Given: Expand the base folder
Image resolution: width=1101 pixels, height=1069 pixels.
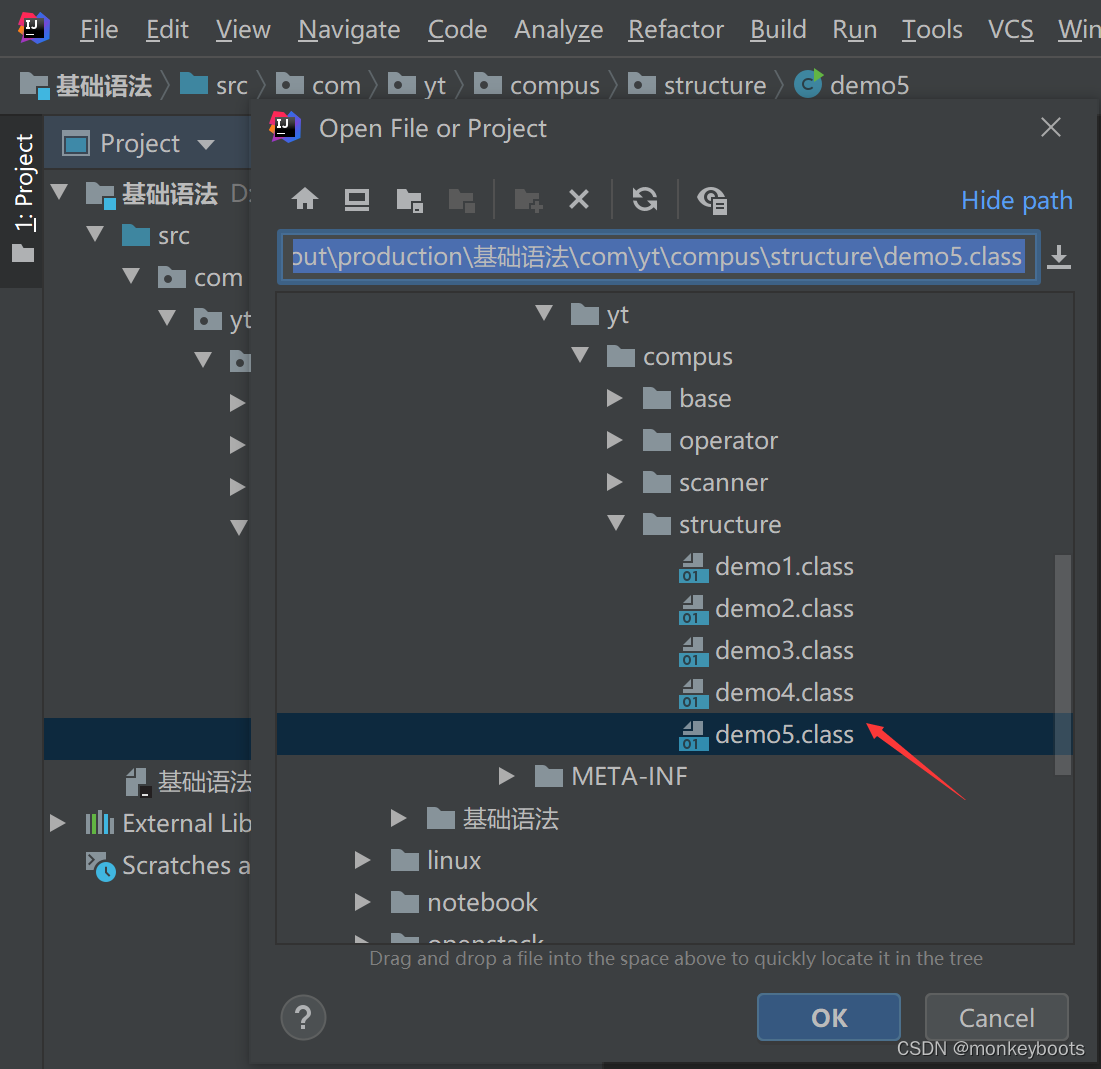Looking at the screenshot, I should [615, 398].
